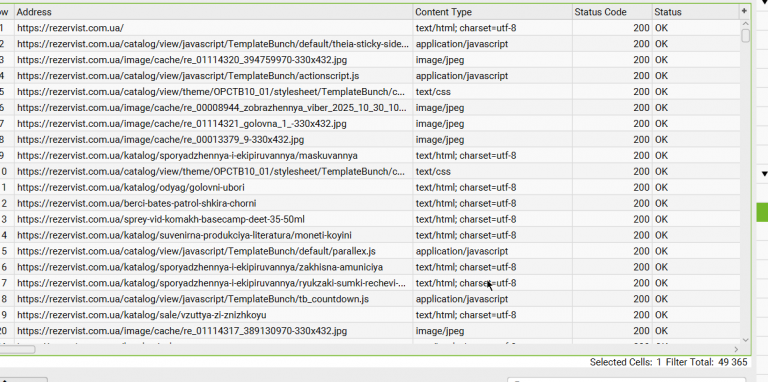Sort by the Status column header
Screen dimensions: 768x382
click(x=696, y=12)
